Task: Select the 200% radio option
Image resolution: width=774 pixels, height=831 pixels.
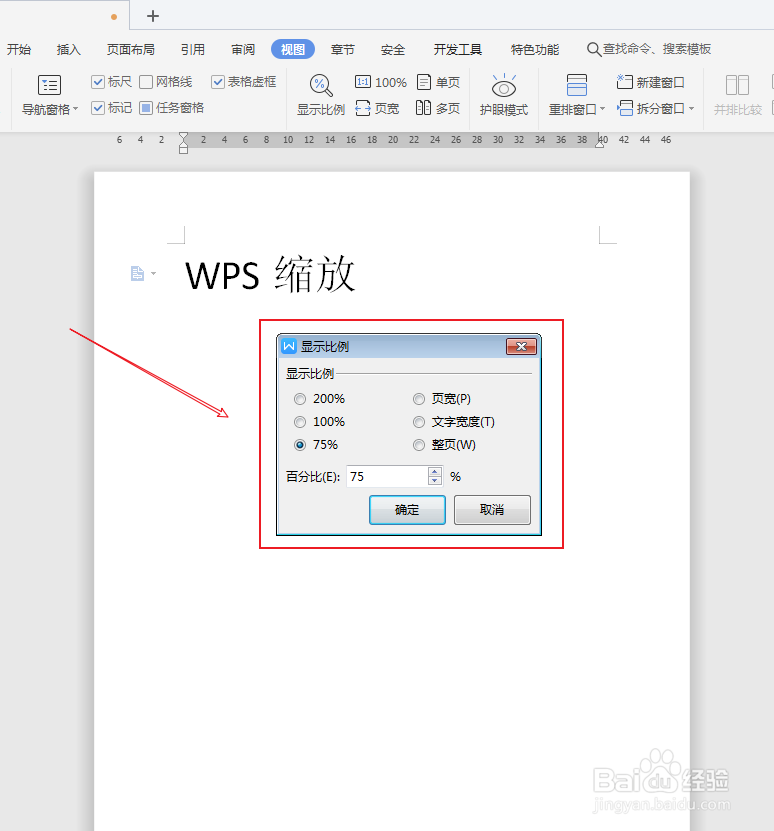Action: (300, 399)
